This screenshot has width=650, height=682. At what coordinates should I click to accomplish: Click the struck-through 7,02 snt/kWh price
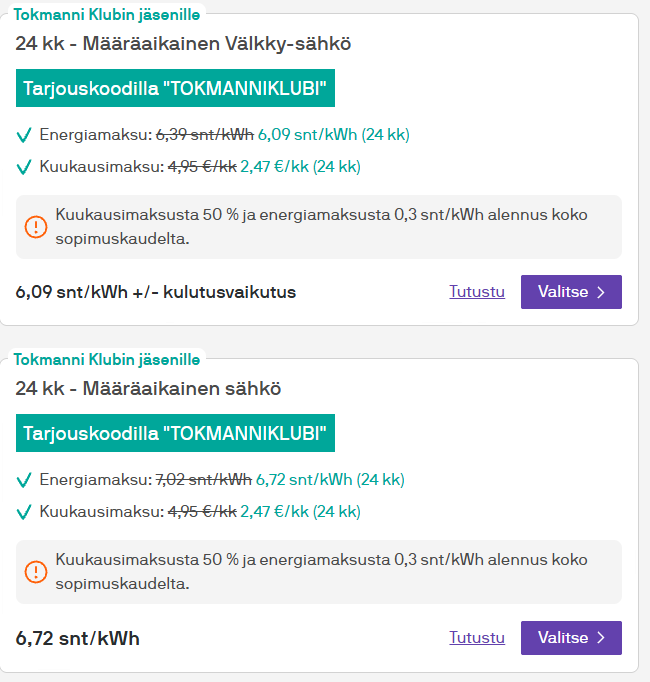point(203,480)
